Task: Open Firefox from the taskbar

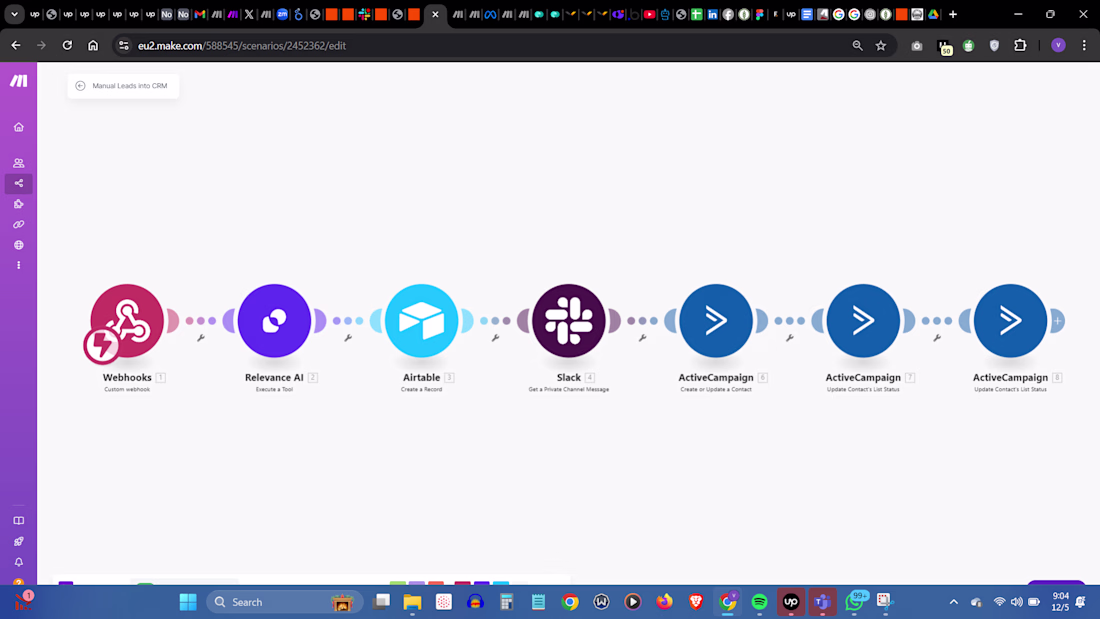Action: click(664, 602)
